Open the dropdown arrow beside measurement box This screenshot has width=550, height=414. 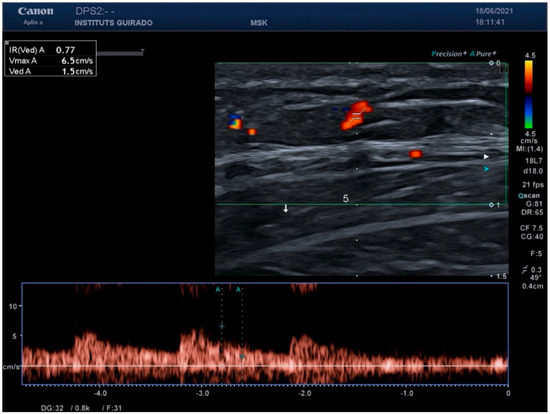click(x=142, y=51)
